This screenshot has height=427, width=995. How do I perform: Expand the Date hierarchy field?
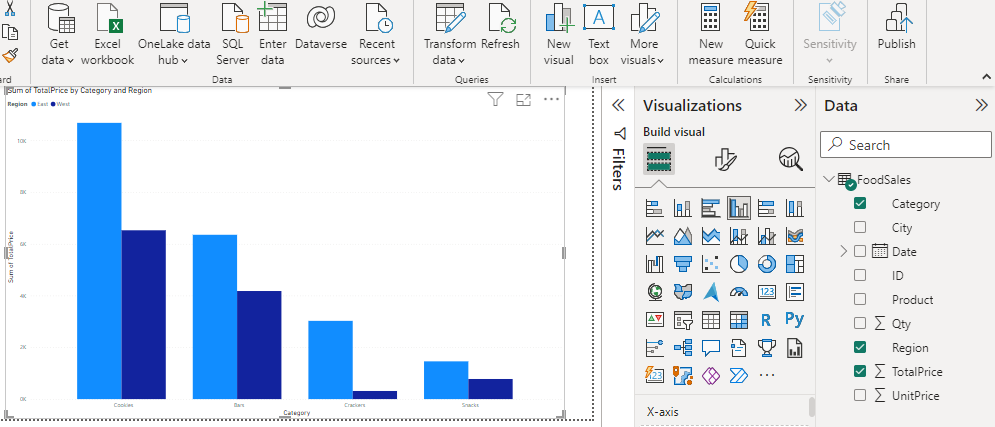pyautogui.click(x=843, y=251)
